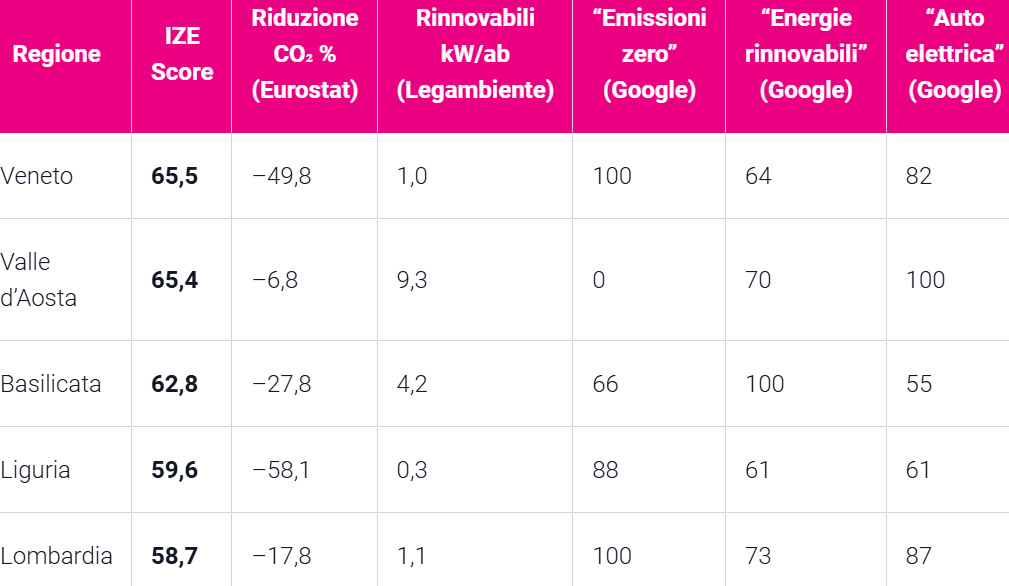Click Basilicata's renewables value 4,2
This screenshot has width=1009, height=586.
coord(412,384)
